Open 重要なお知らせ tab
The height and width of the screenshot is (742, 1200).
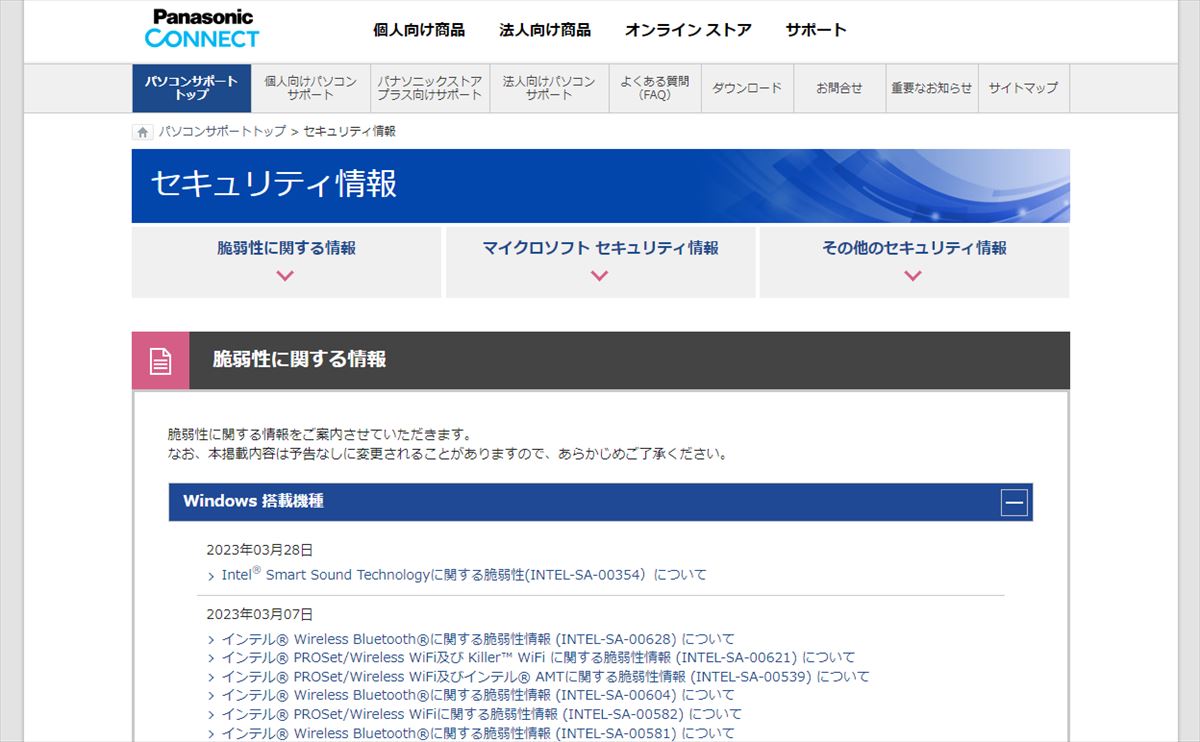[x=931, y=88]
